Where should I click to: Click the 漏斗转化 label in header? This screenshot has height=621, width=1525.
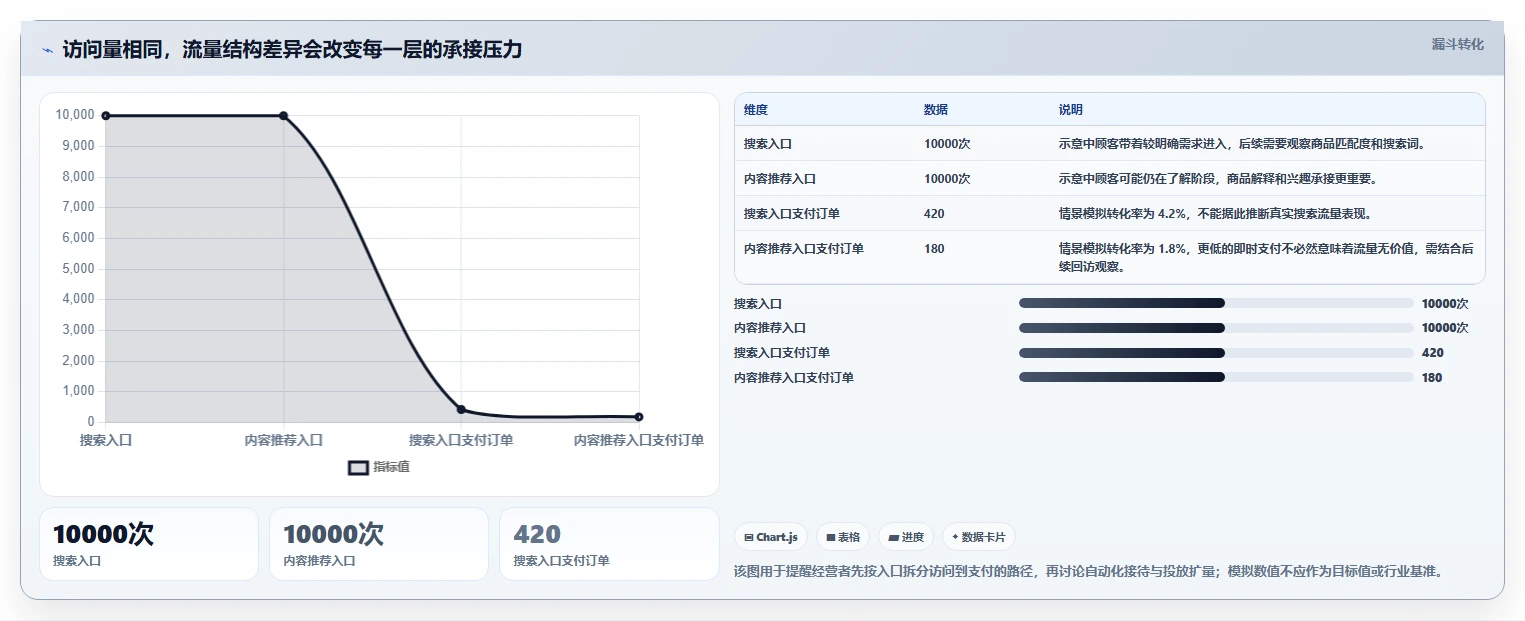pyautogui.click(x=1457, y=44)
